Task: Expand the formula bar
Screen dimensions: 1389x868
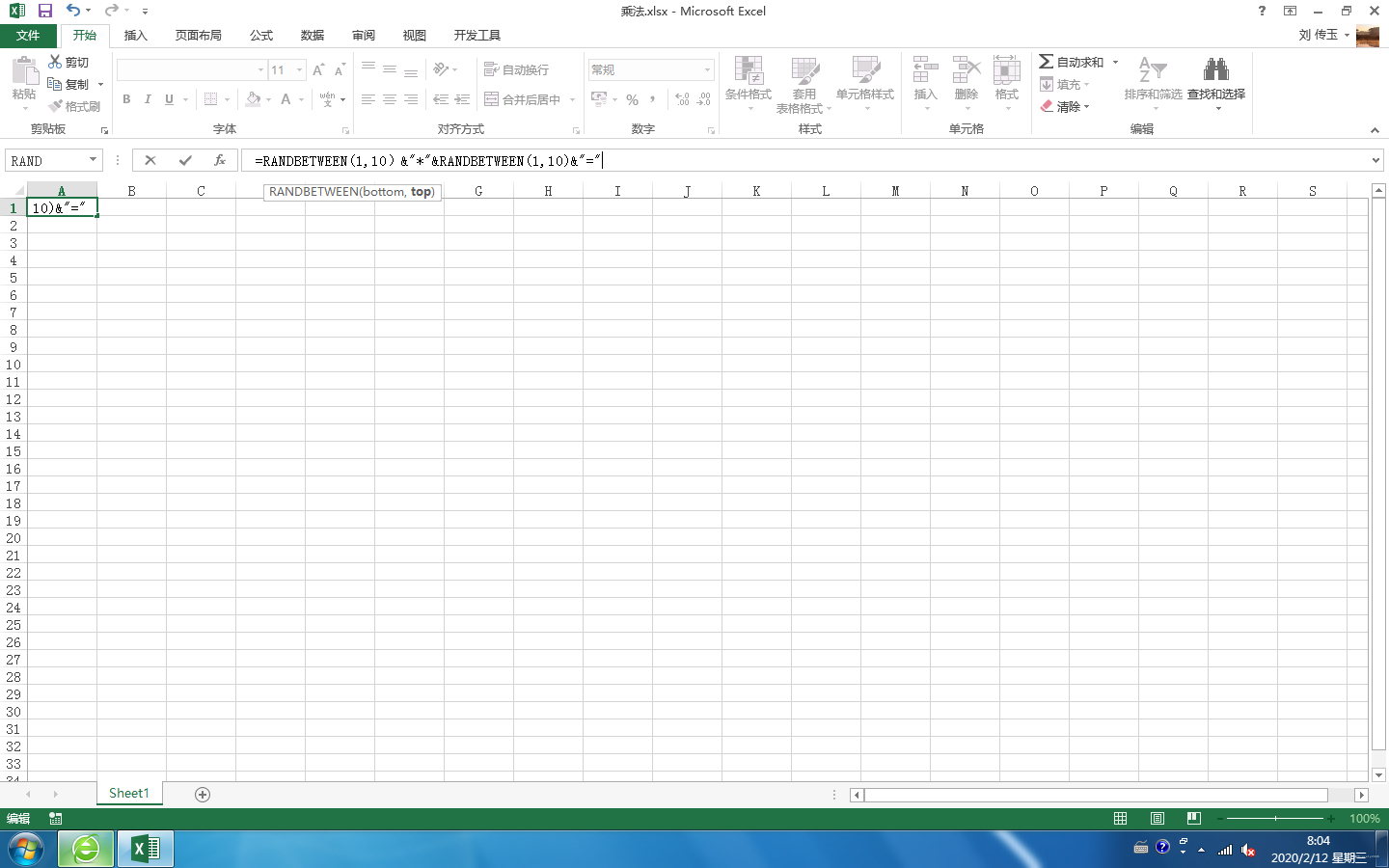Action: 1375,160
